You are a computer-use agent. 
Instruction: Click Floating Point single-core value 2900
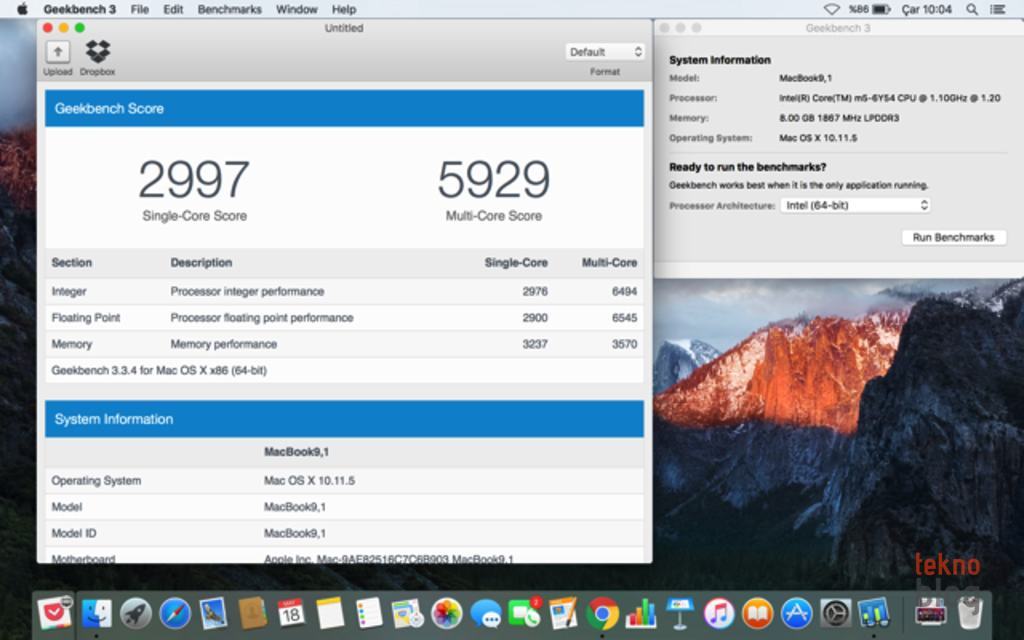click(x=535, y=317)
